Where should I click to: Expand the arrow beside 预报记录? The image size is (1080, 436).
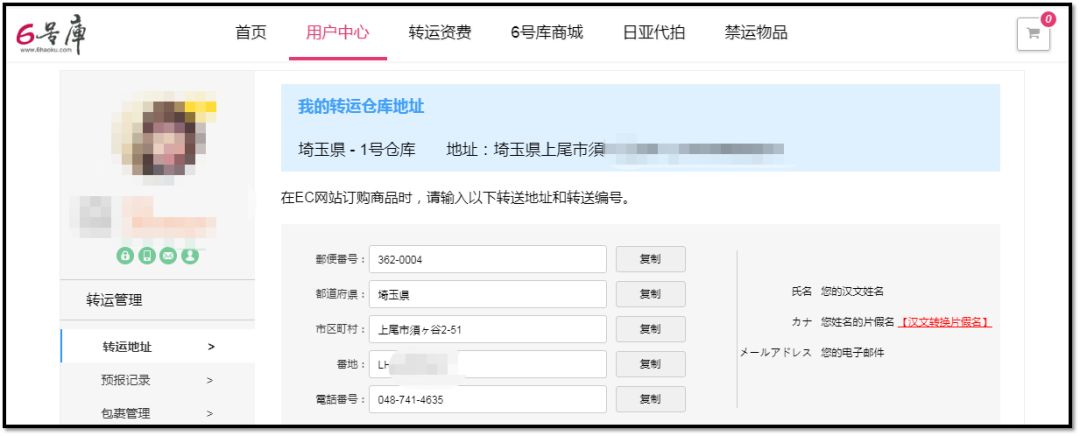tap(209, 380)
